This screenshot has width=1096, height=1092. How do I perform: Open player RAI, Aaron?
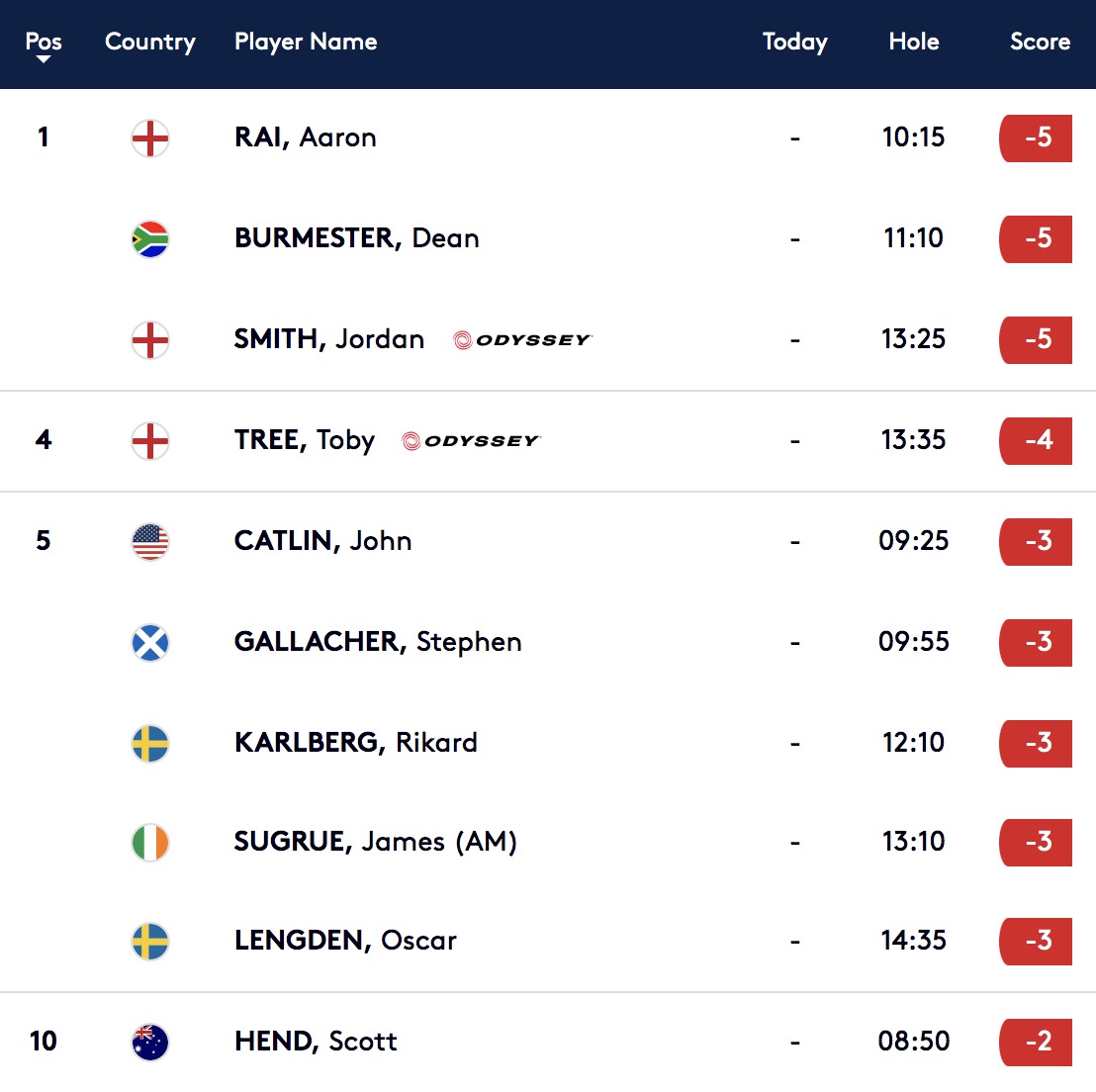(306, 137)
